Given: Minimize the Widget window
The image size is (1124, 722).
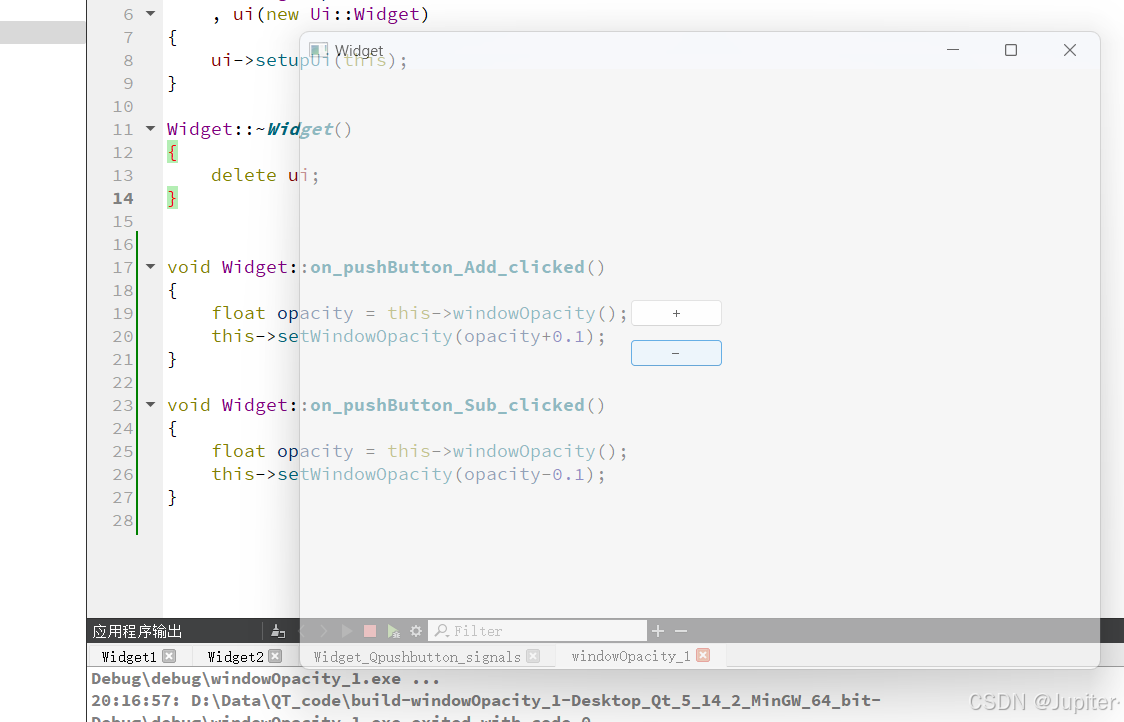Looking at the screenshot, I should pyautogui.click(x=953, y=50).
